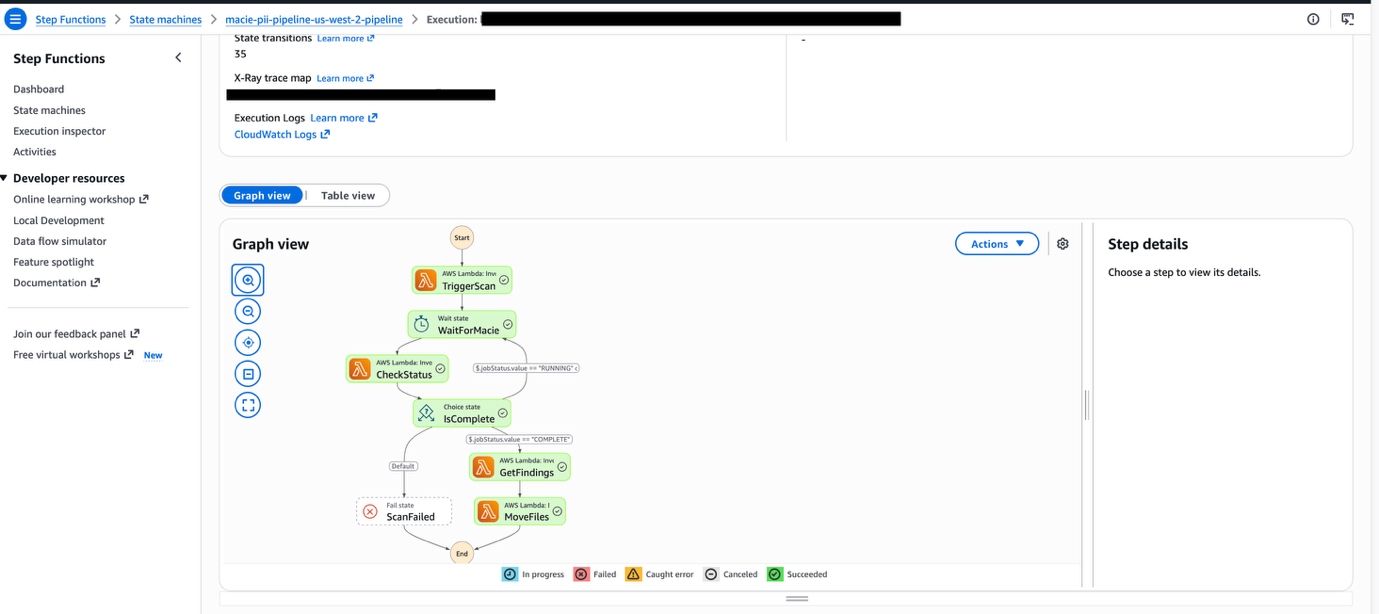Click Learn more next to State transitions
Screen dimensions: 1379x614
click(x=345, y=38)
